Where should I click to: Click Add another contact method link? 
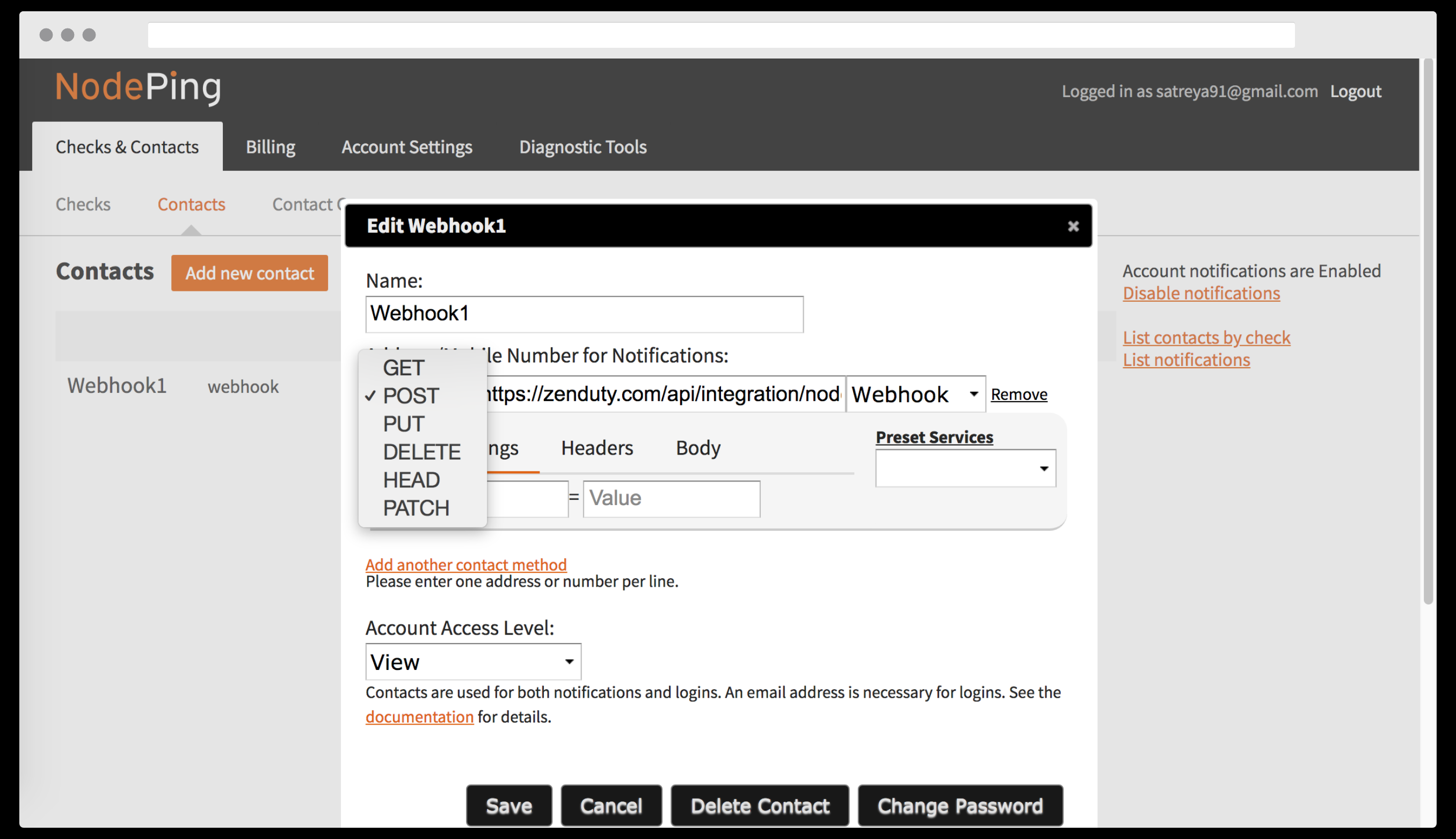(x=465, y=564)
